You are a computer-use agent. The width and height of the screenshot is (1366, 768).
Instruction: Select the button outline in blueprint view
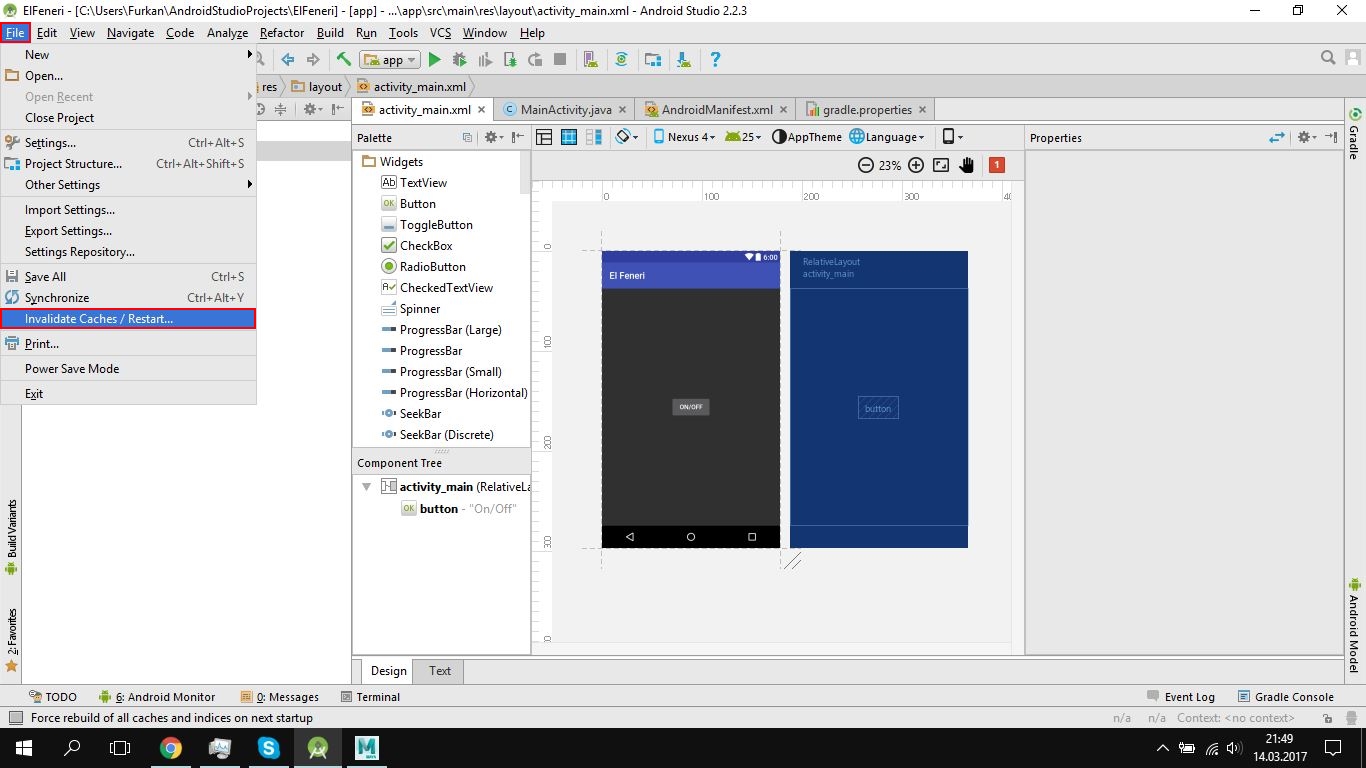pos(878,408)
